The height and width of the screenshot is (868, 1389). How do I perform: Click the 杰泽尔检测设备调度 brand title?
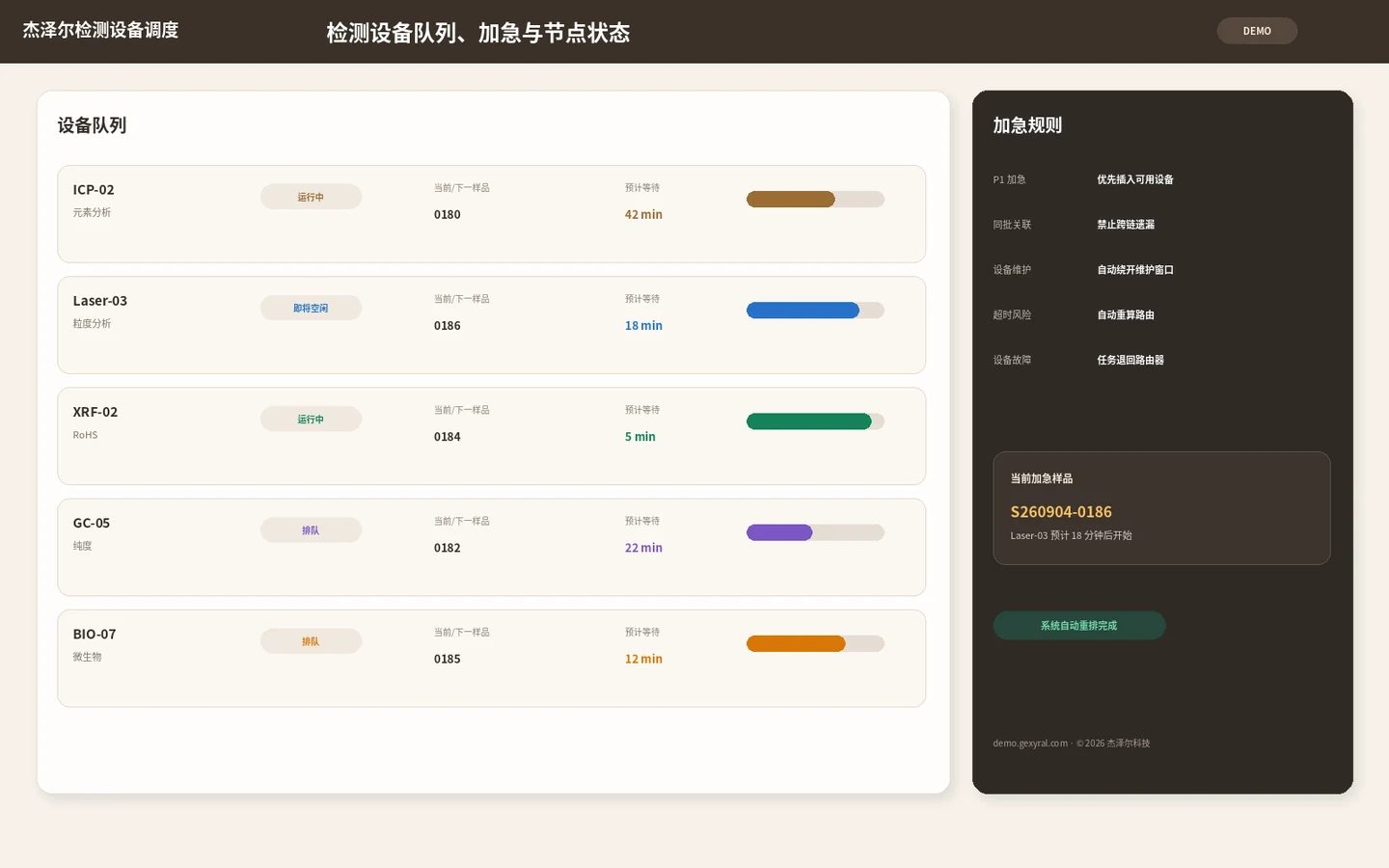(x=100, y=30)
